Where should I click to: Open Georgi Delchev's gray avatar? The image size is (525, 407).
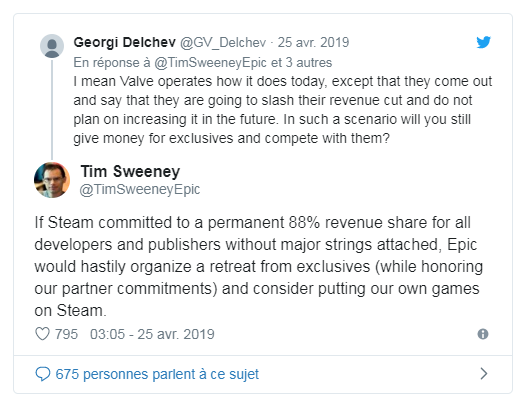pyautogui.click(x=52, y=46)
